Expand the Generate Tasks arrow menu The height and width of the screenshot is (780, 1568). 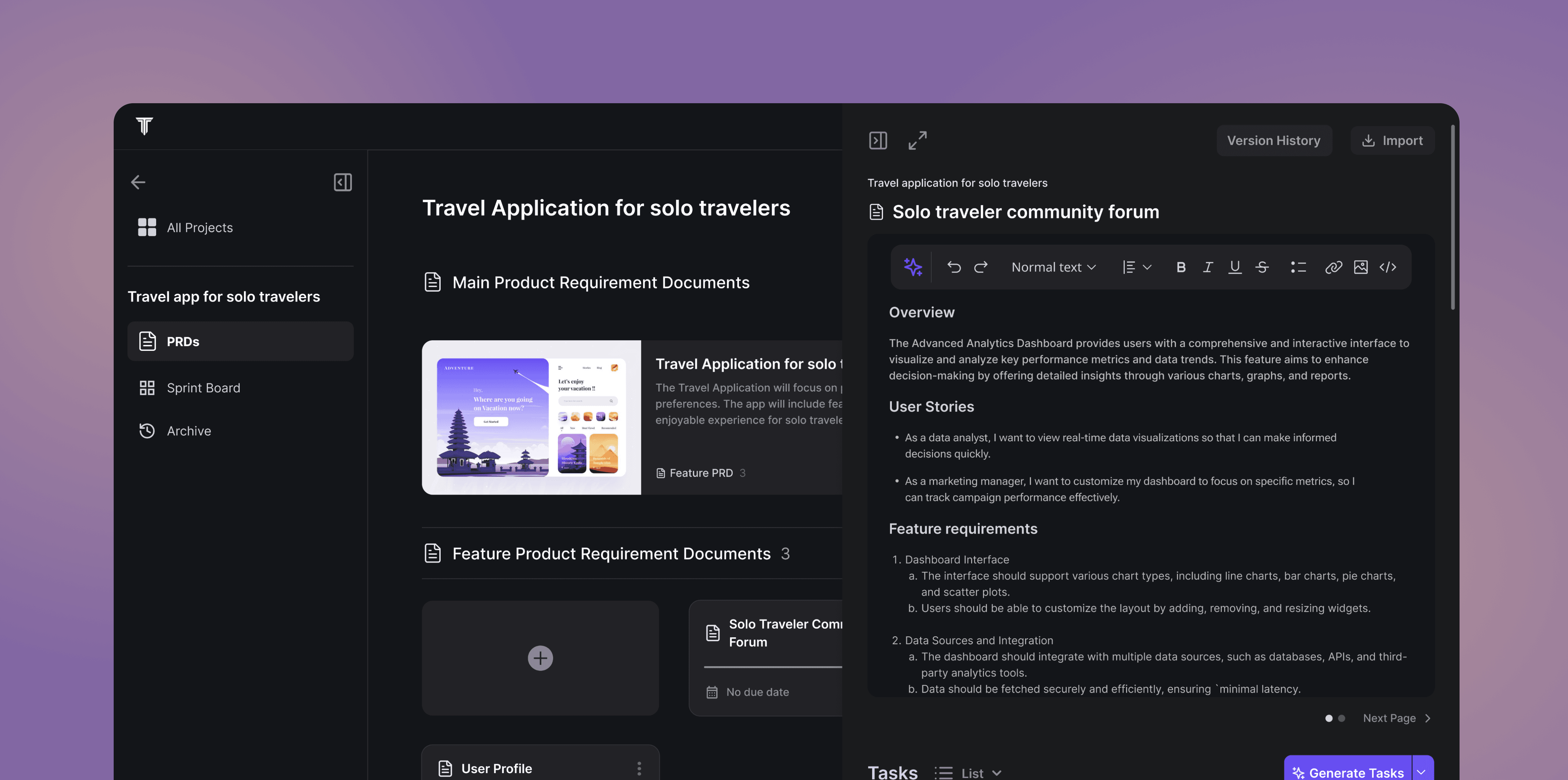click(1422, 772)
